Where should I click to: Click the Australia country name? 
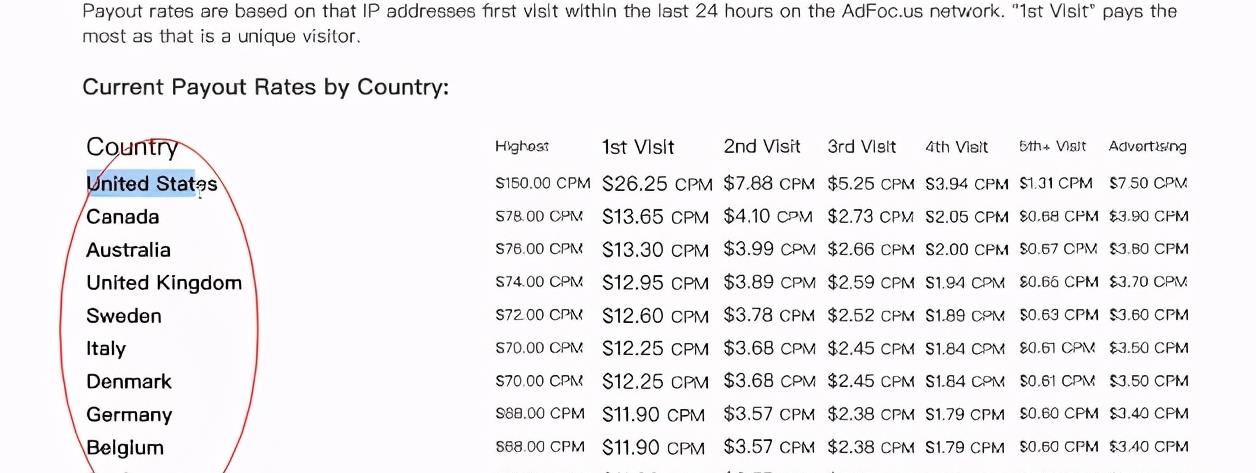click(128, 250)
